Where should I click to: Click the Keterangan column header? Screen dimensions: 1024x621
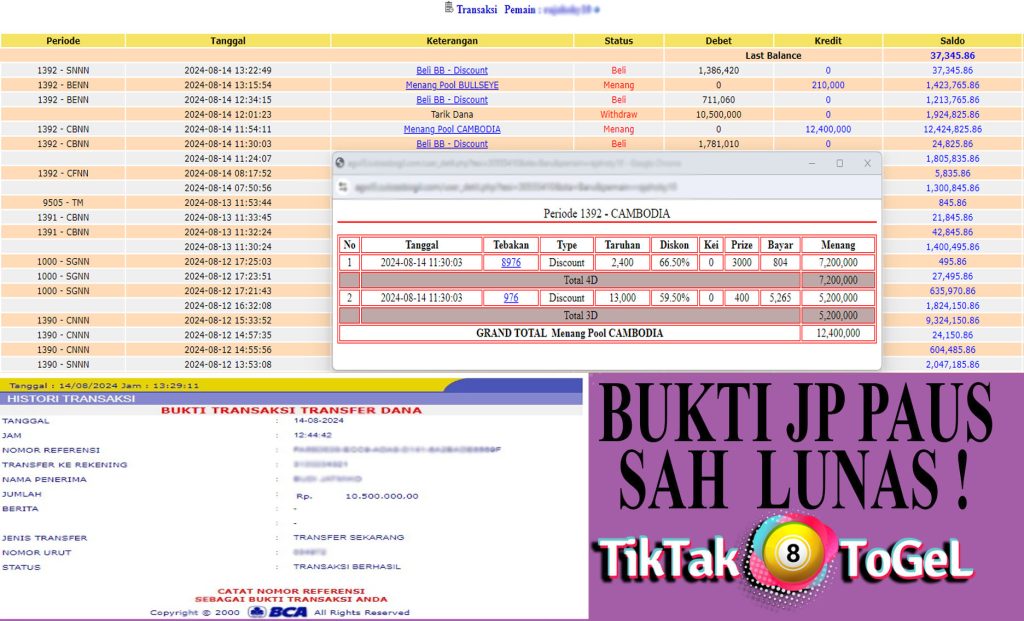coord(452,41)
